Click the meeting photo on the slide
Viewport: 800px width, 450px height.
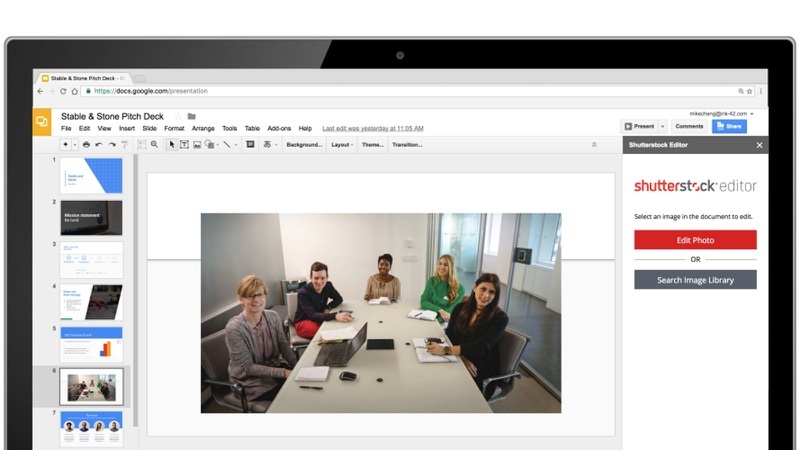click(381, 313)
